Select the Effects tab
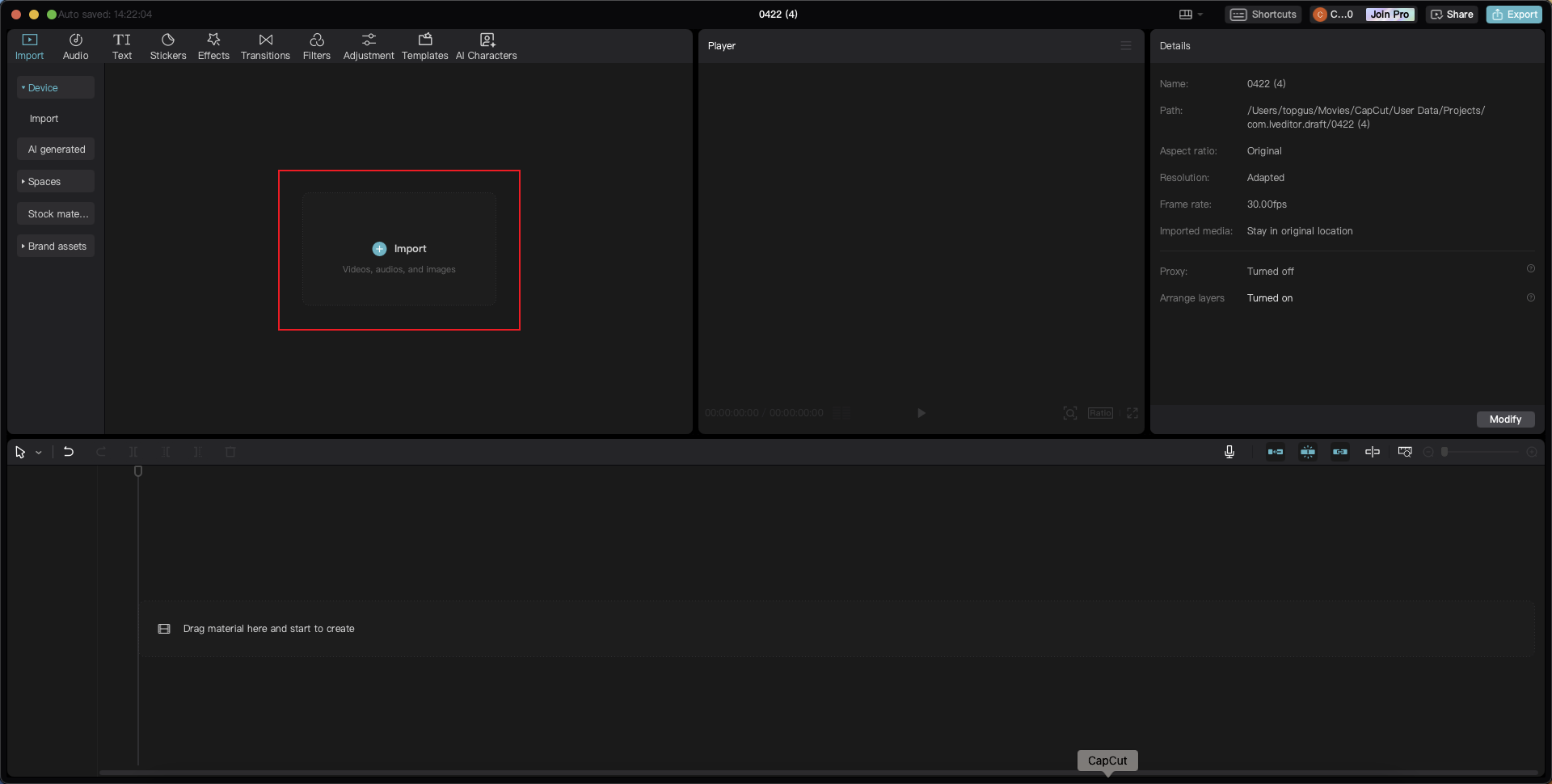This screenshot has width=1552, height=784. coord(213,47)
